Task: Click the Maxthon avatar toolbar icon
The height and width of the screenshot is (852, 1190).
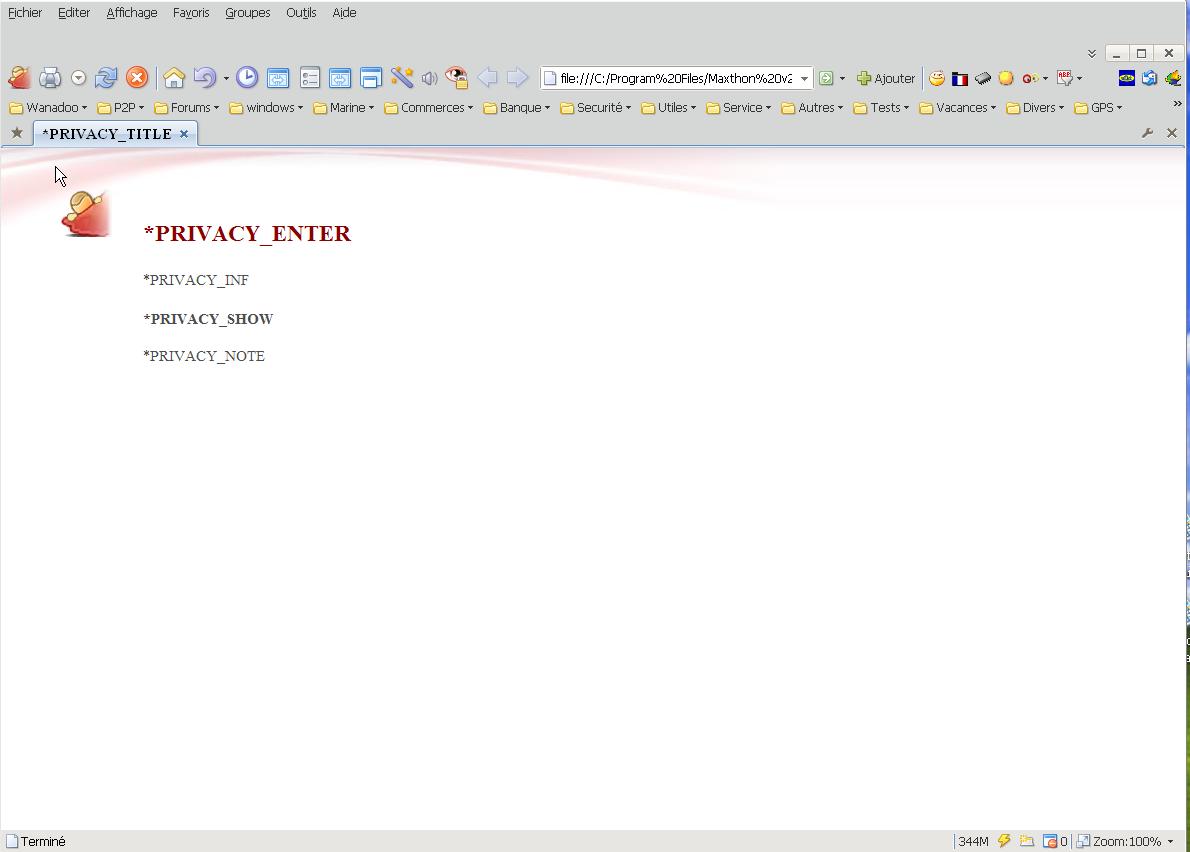Action: click(x=19, y=77)
